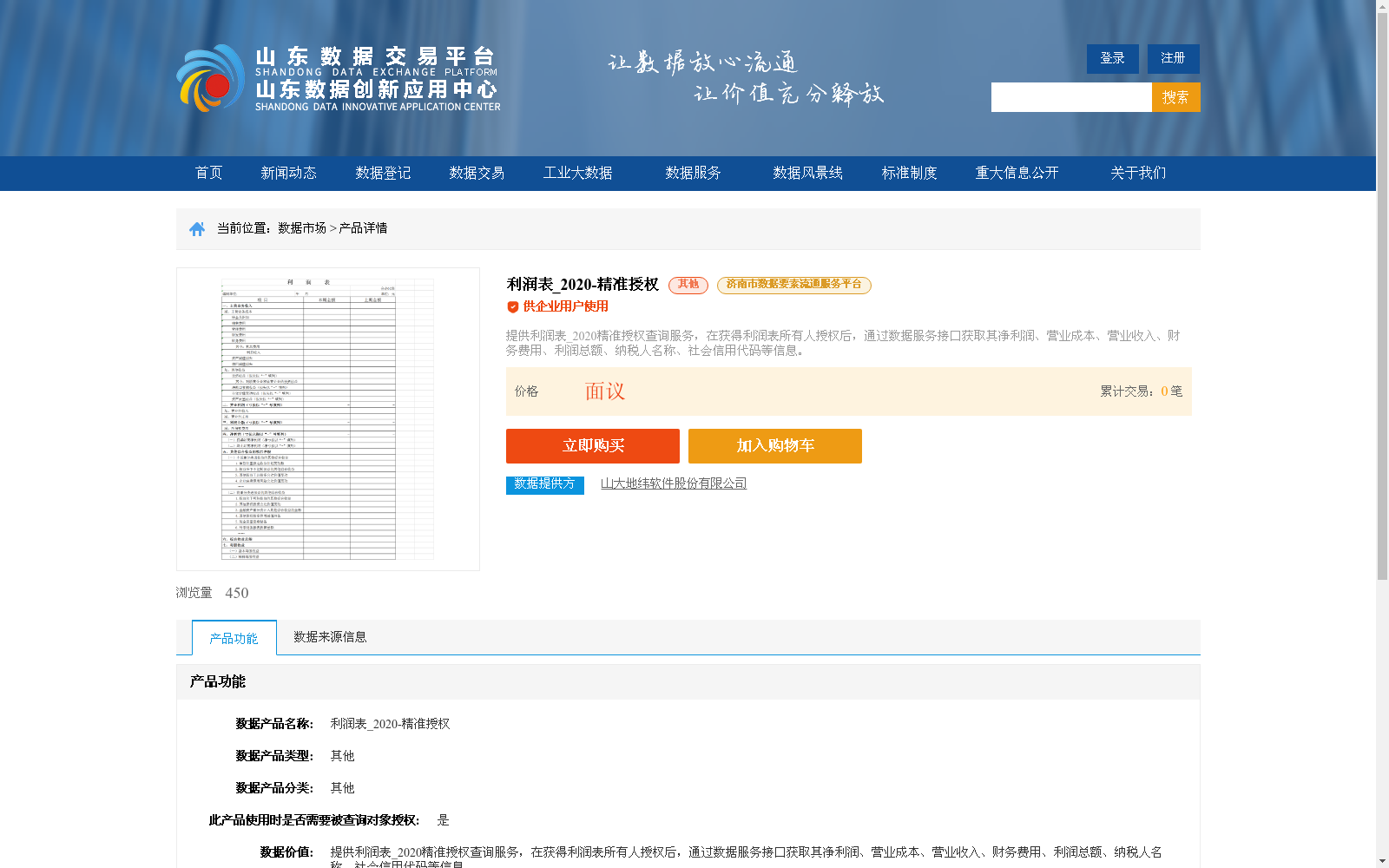Click the 产品功能 section heading

(x=218, y=682)
